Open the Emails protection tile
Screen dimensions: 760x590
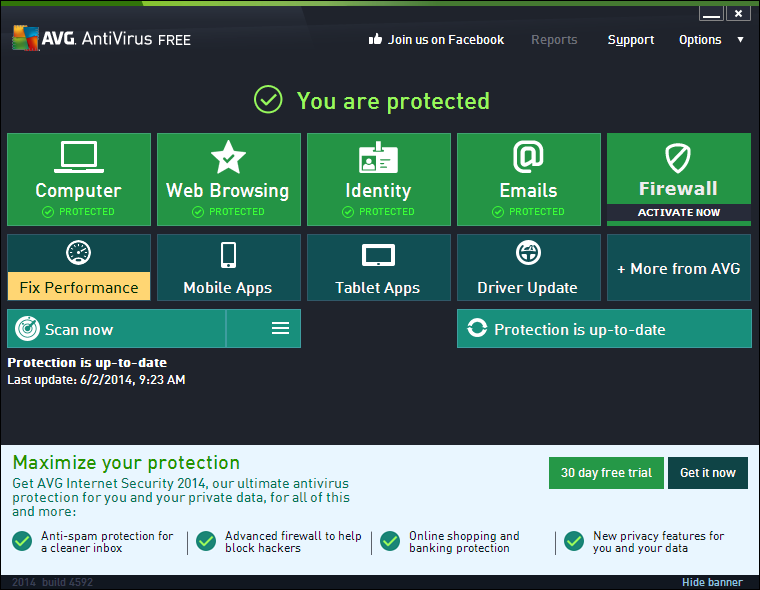point(528,179)
